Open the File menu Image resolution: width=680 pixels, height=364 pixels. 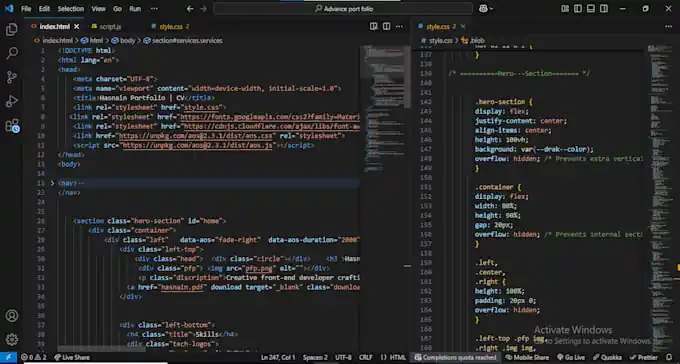pyautogui.click(x=26, y=9)
